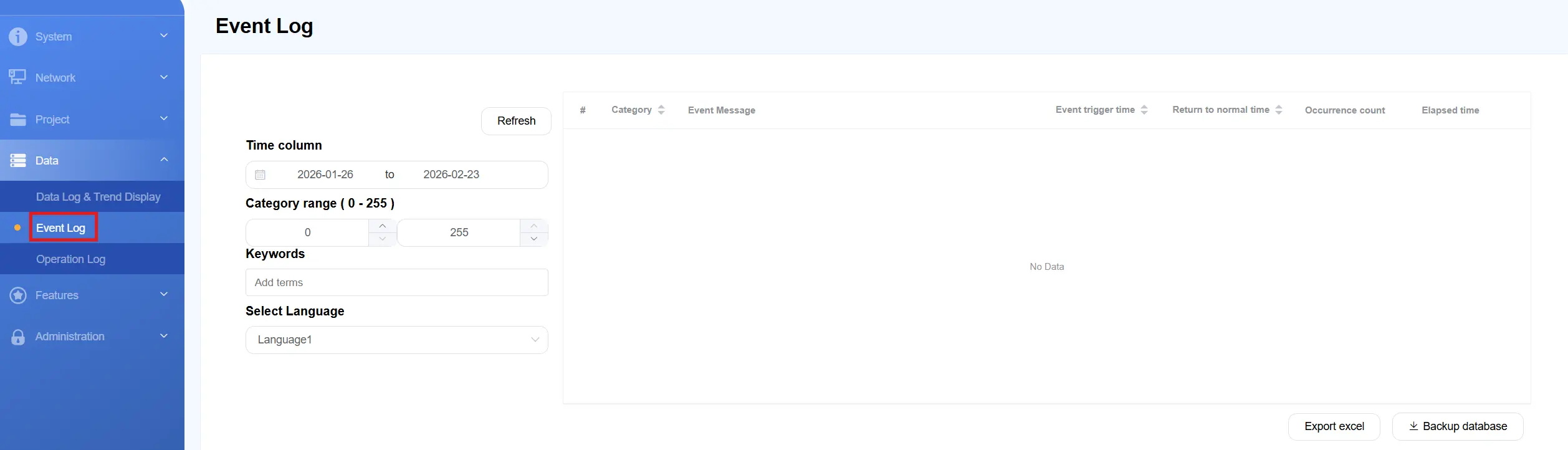This screenshot has width=1568, height=450.
Task: Click the Export excel button
Action: tap(1334, 426)
